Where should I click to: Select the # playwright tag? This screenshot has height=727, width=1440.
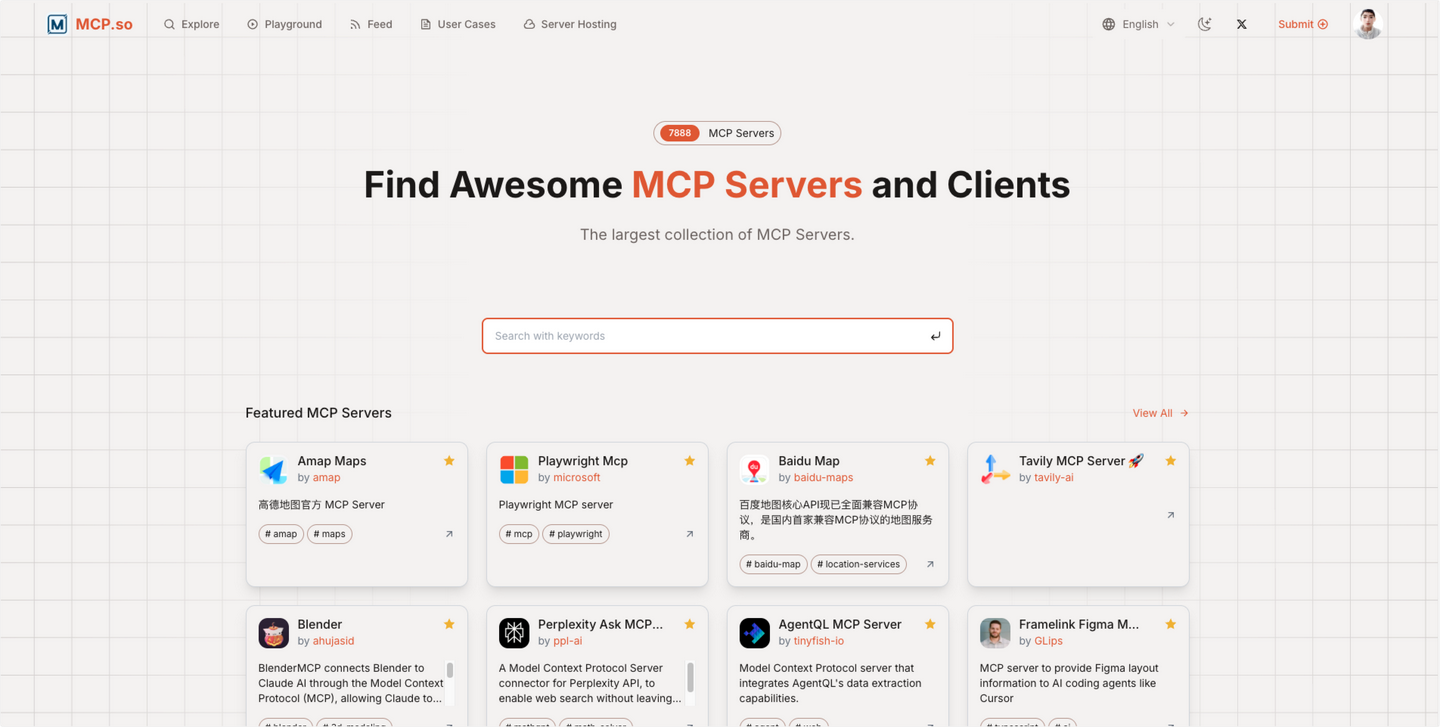tap(576, 534)
